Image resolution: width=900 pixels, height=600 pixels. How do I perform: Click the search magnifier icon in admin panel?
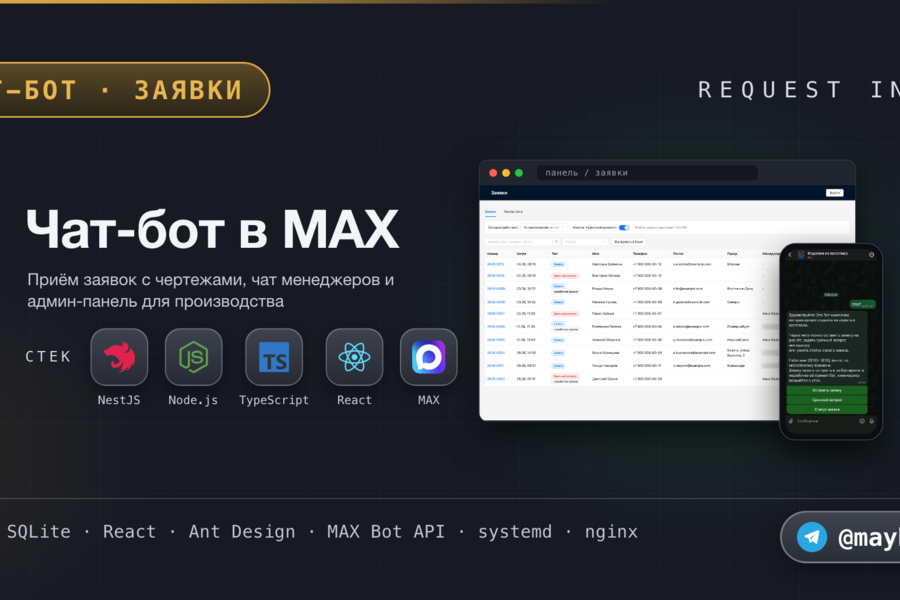pyautogui.click(x=556, y=242)
